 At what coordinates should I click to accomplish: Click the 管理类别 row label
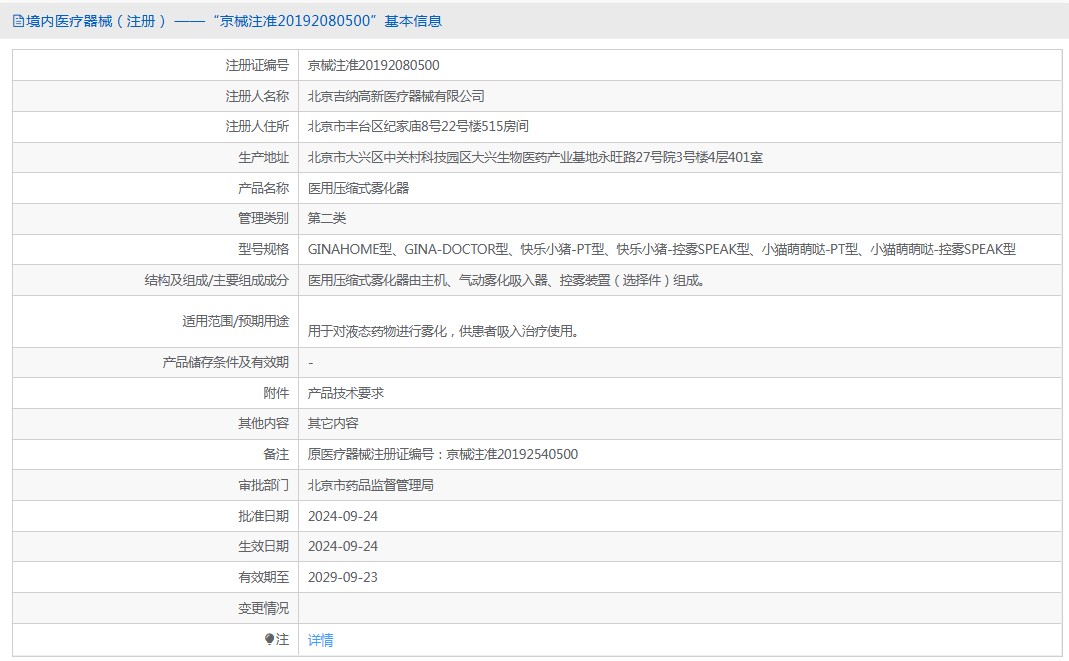click(263, 218)
